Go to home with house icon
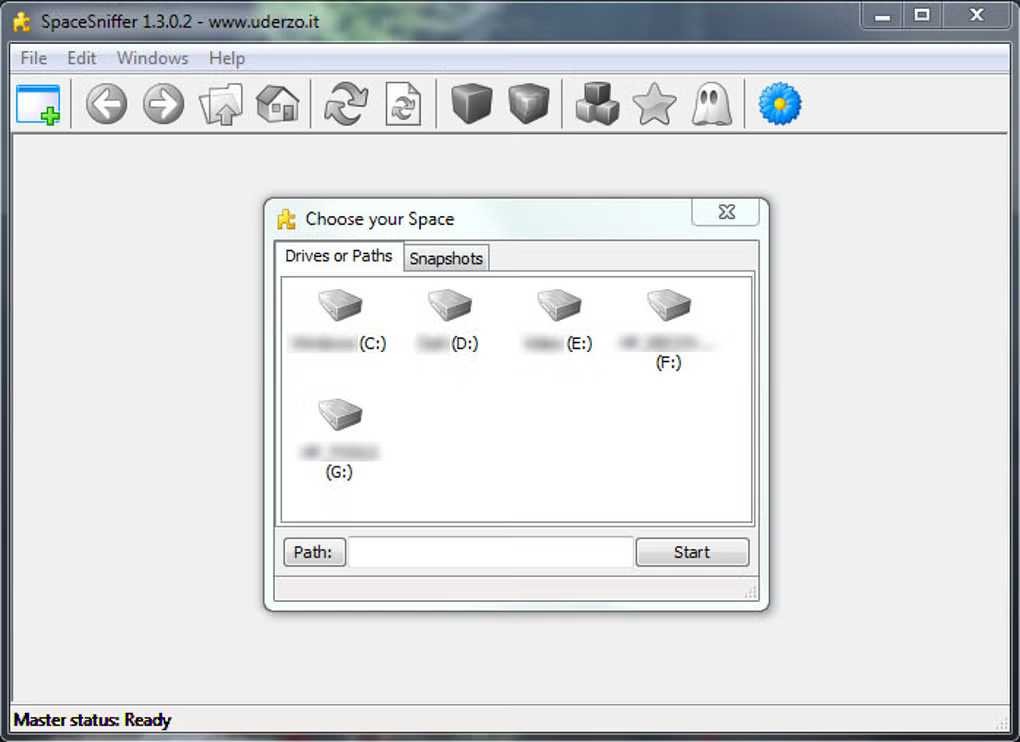Viewport: 1020px width, 742px height. point(278,104)
